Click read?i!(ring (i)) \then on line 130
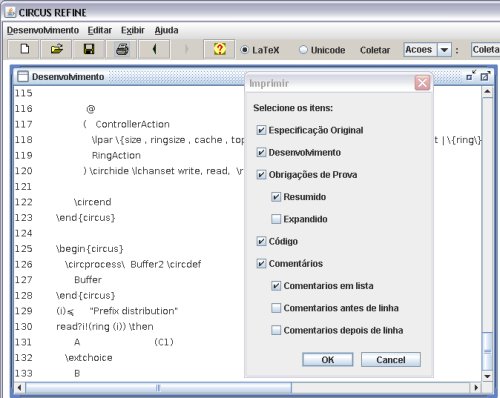 [105, 326]
